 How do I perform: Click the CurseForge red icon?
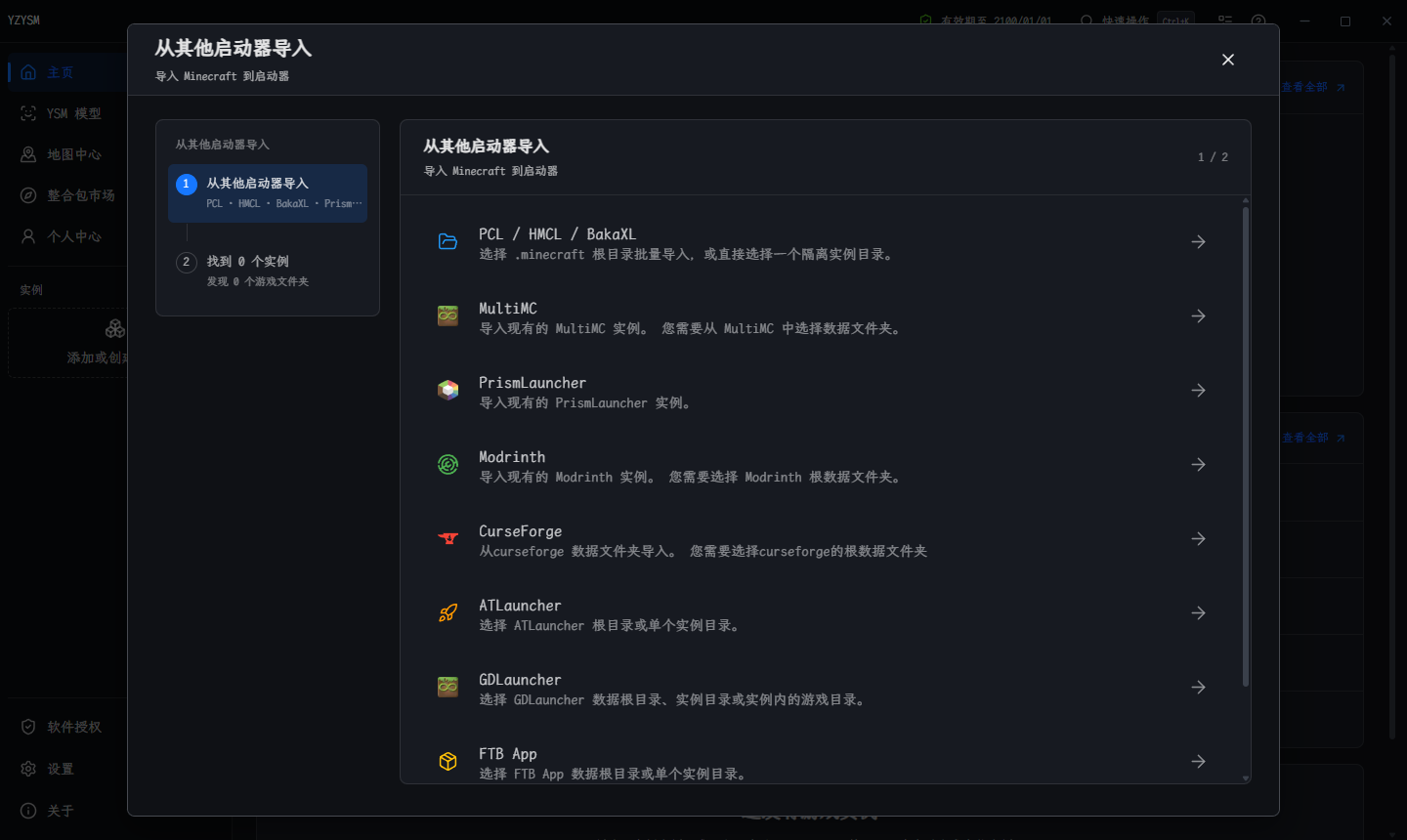448,539
